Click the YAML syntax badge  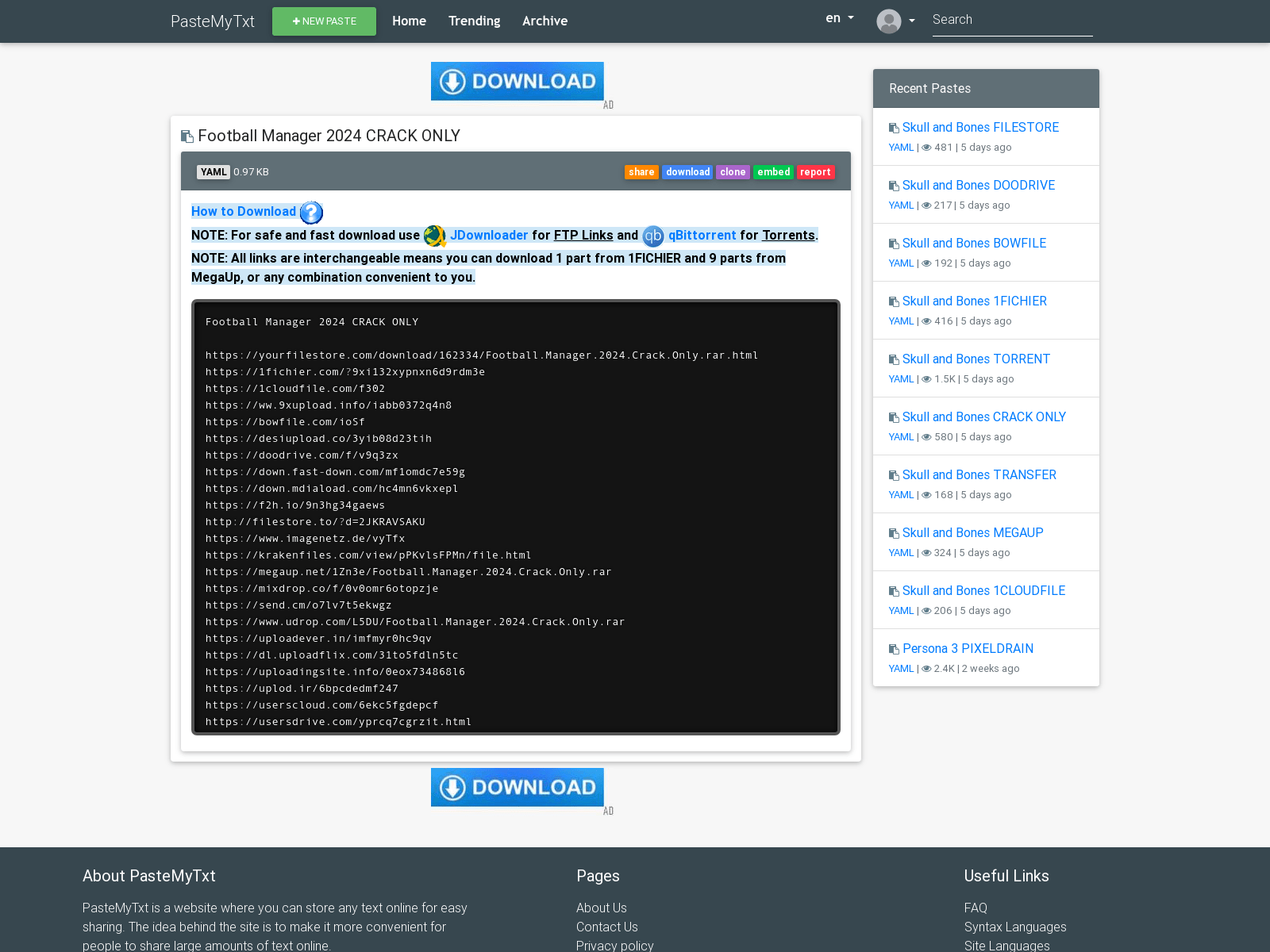click(214, 172)
